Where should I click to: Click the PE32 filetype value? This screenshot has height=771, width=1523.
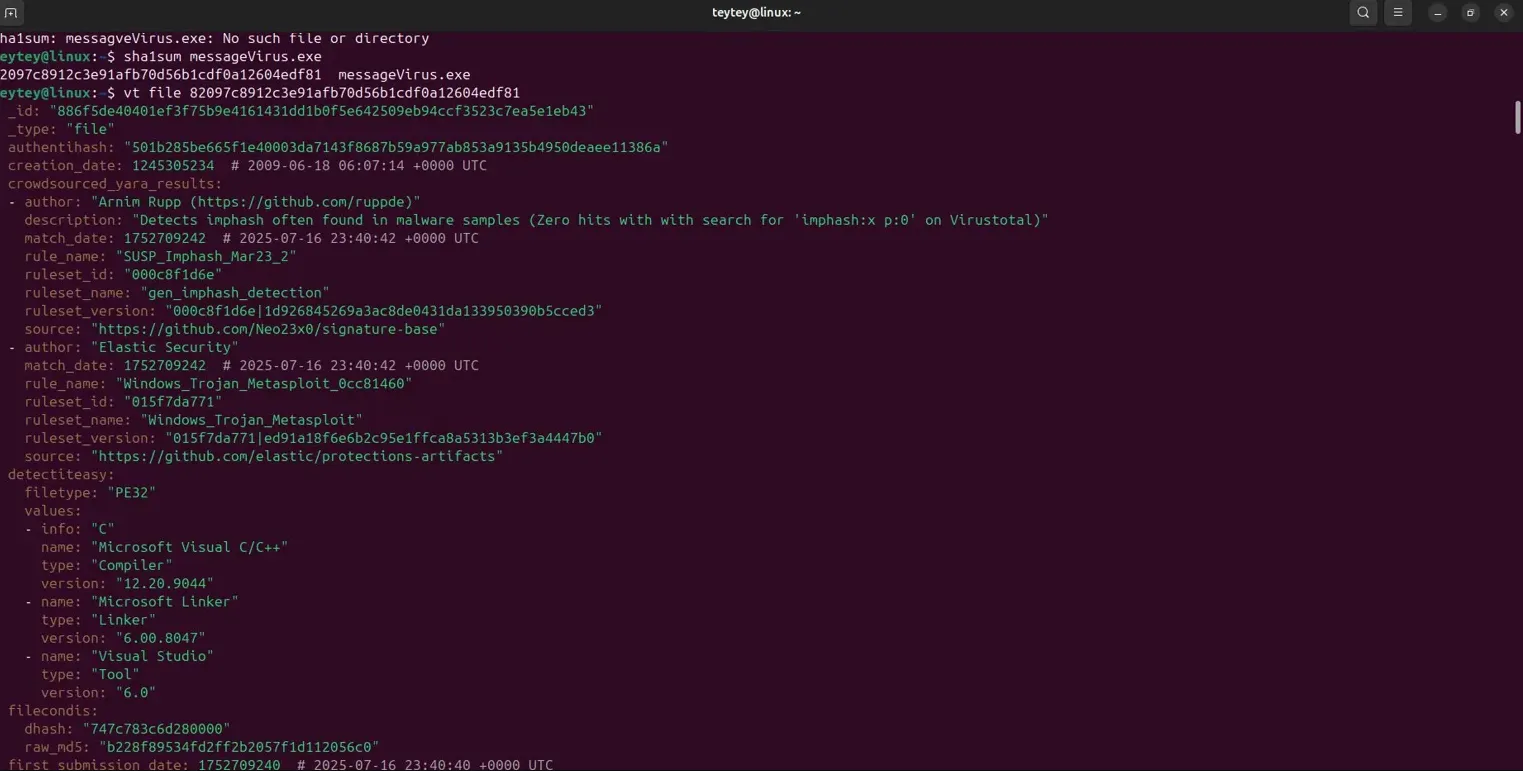coord(131,492)
